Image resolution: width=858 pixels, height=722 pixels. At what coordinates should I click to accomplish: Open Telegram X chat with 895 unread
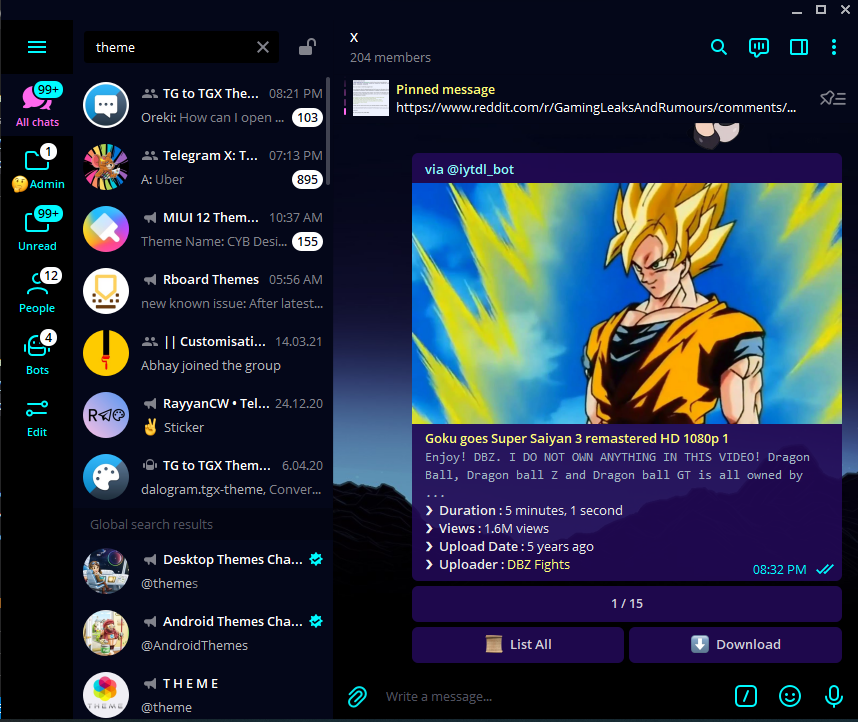tap(202, 167)
